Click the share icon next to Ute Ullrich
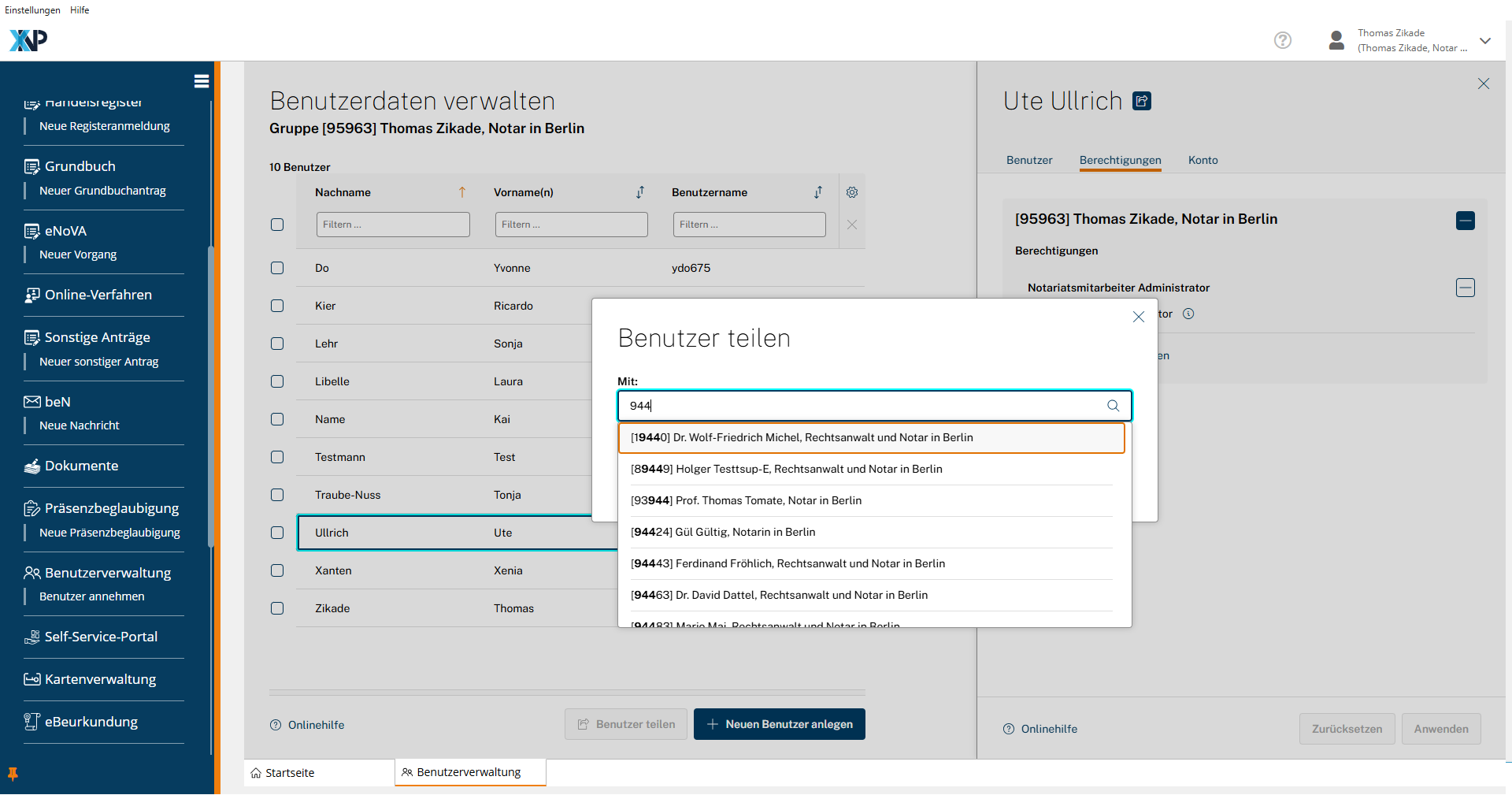 tap(1142, 101)
